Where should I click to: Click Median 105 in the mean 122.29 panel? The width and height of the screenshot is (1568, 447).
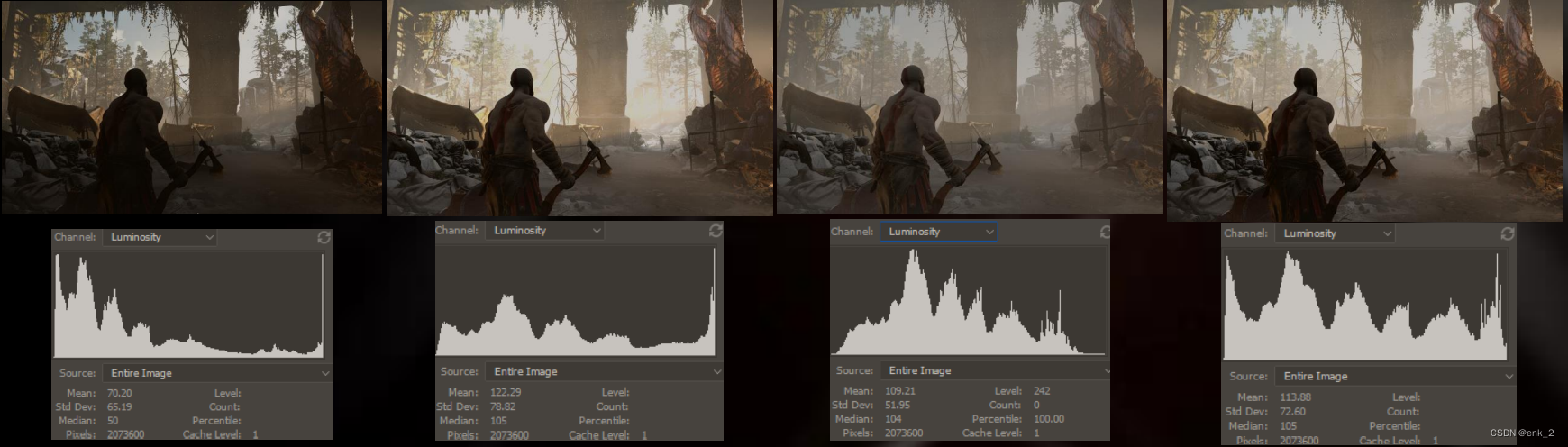498,421
